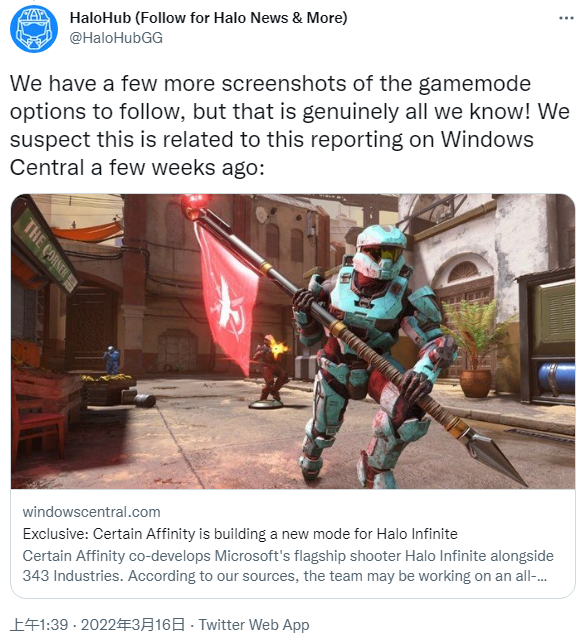Viewport: 588px width, 642px height.
Task: Click the article description snippet text
Action: point(288,566)
